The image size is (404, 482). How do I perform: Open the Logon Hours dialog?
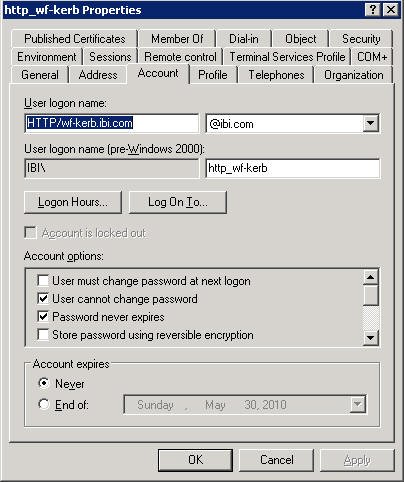(73, 202)
